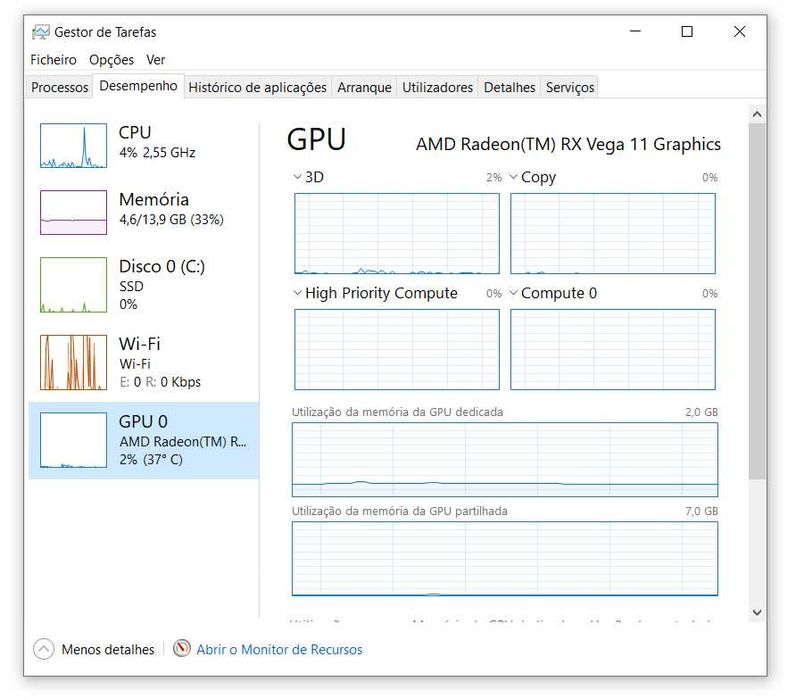The width and height of the screenshot is (804, 700).
Task: Open the Abrir o Monitor de Recursos link
Action: [x=279, y=649]
